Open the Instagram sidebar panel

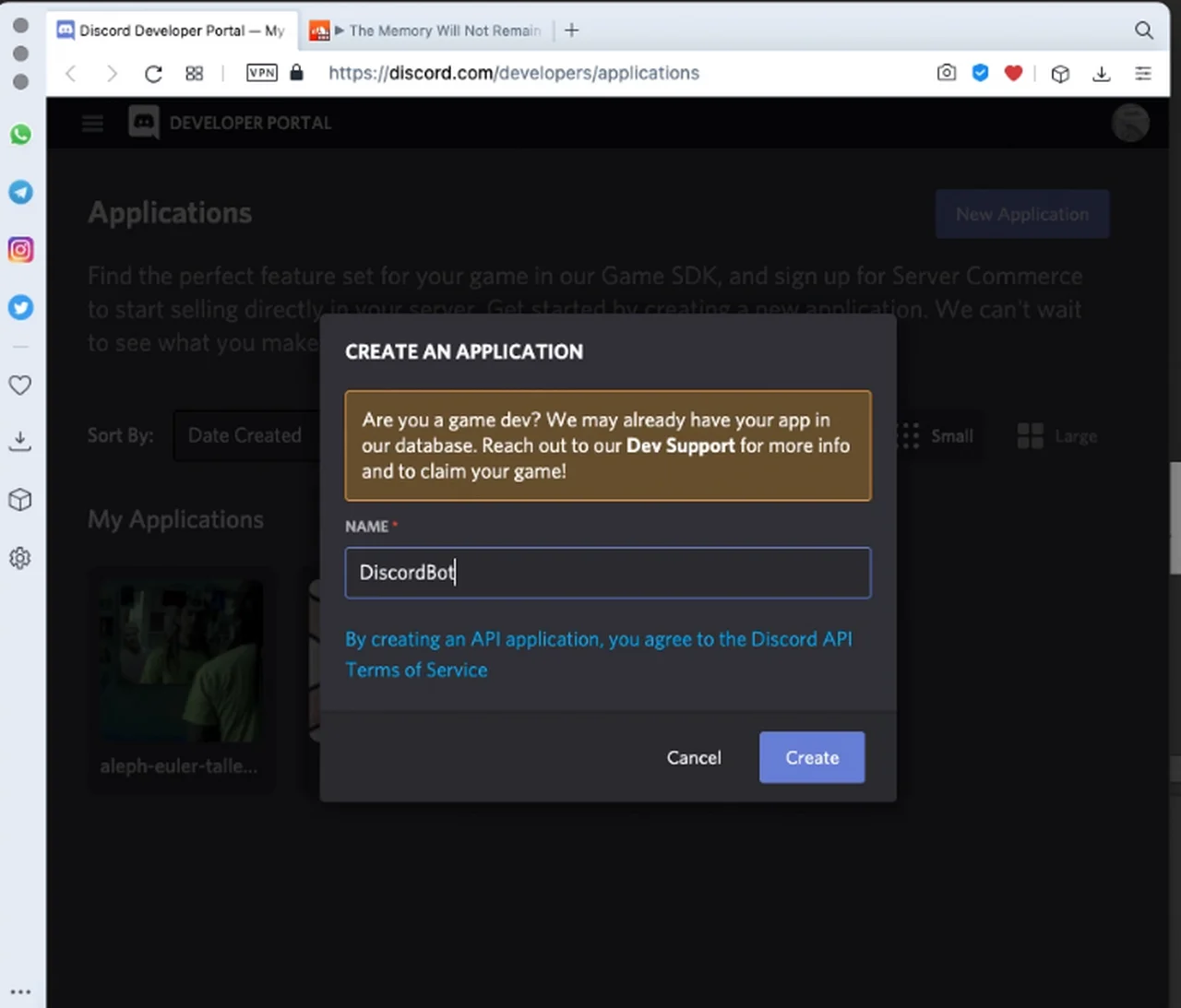coord(20,250)
